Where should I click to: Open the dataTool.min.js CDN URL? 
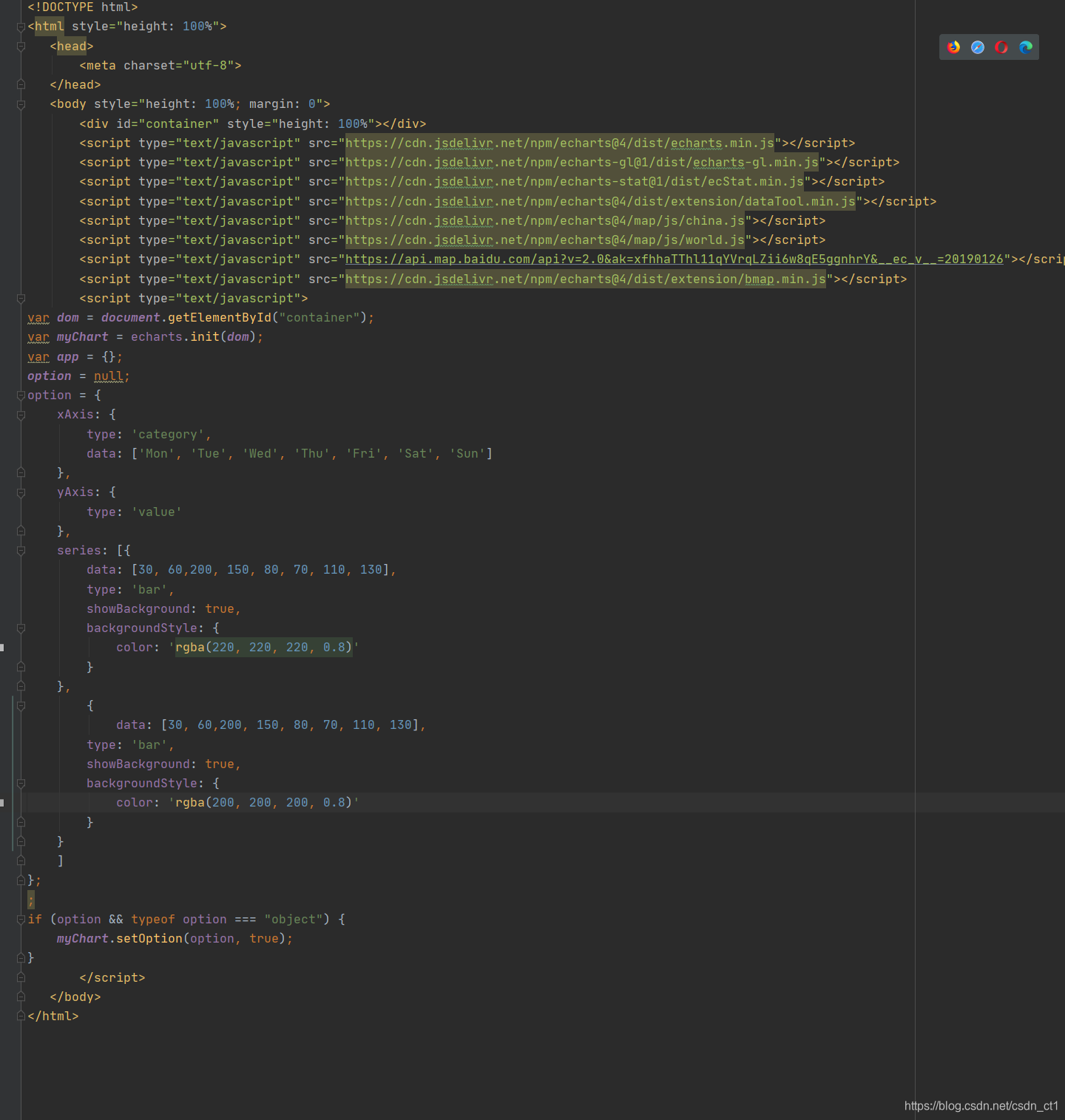coord(601,202)
